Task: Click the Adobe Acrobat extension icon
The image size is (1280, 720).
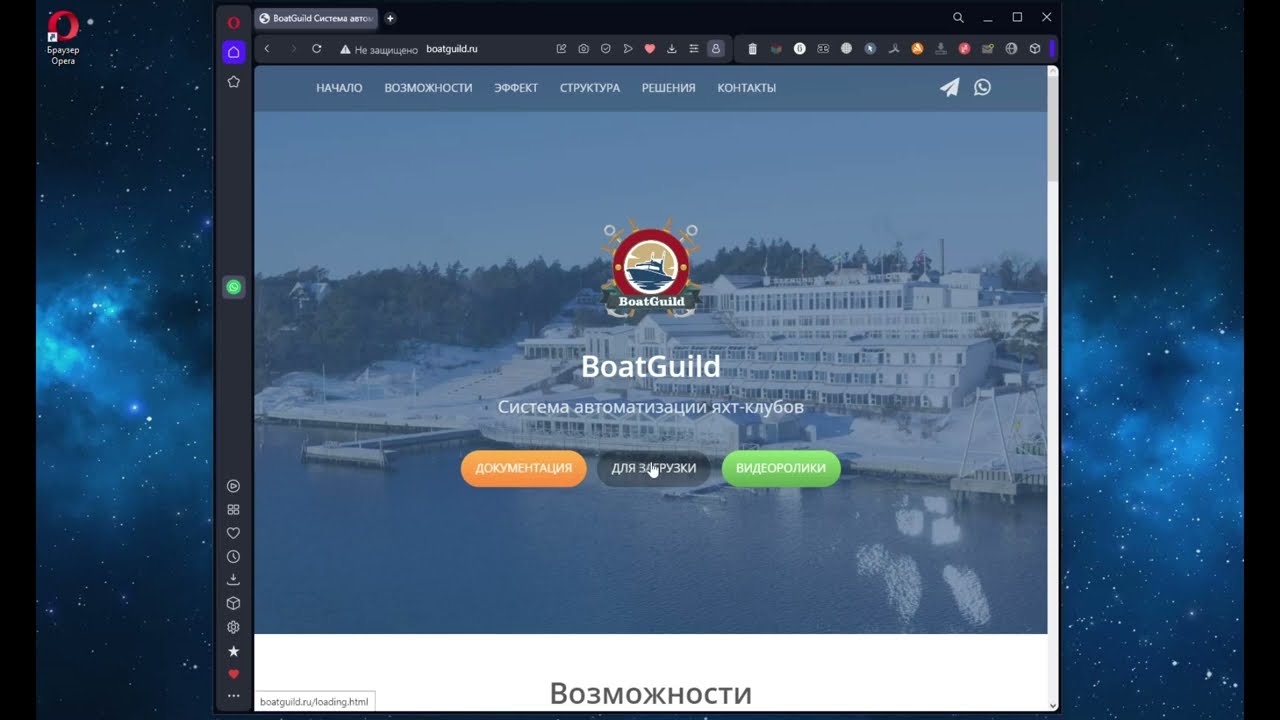Action: coord(894,48)
